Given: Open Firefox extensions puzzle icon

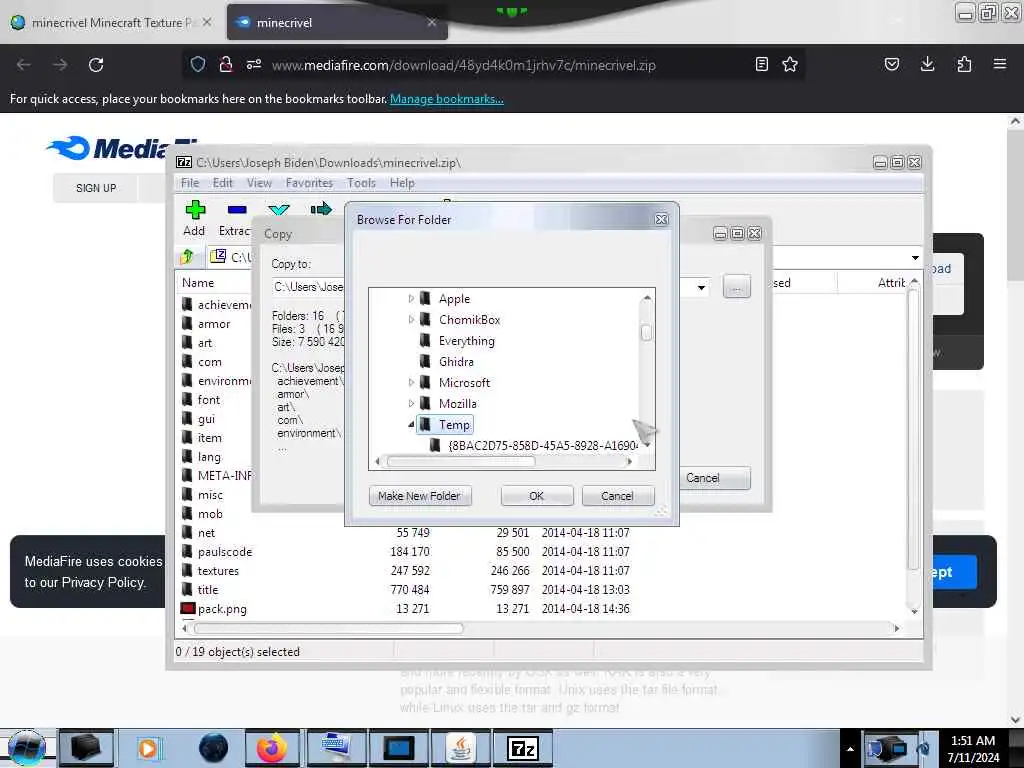Looking at the screenshot, I should [x=964, y=64].
